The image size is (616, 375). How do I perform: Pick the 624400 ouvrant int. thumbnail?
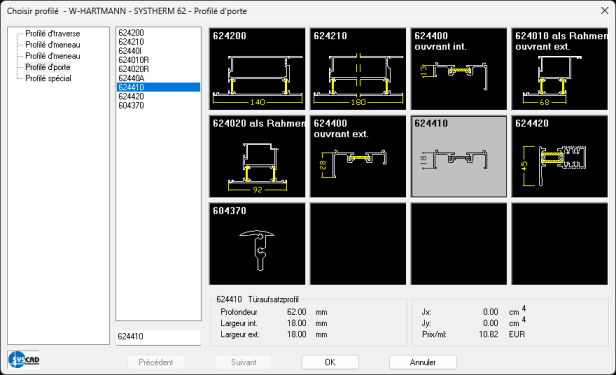tap(459, 69)
